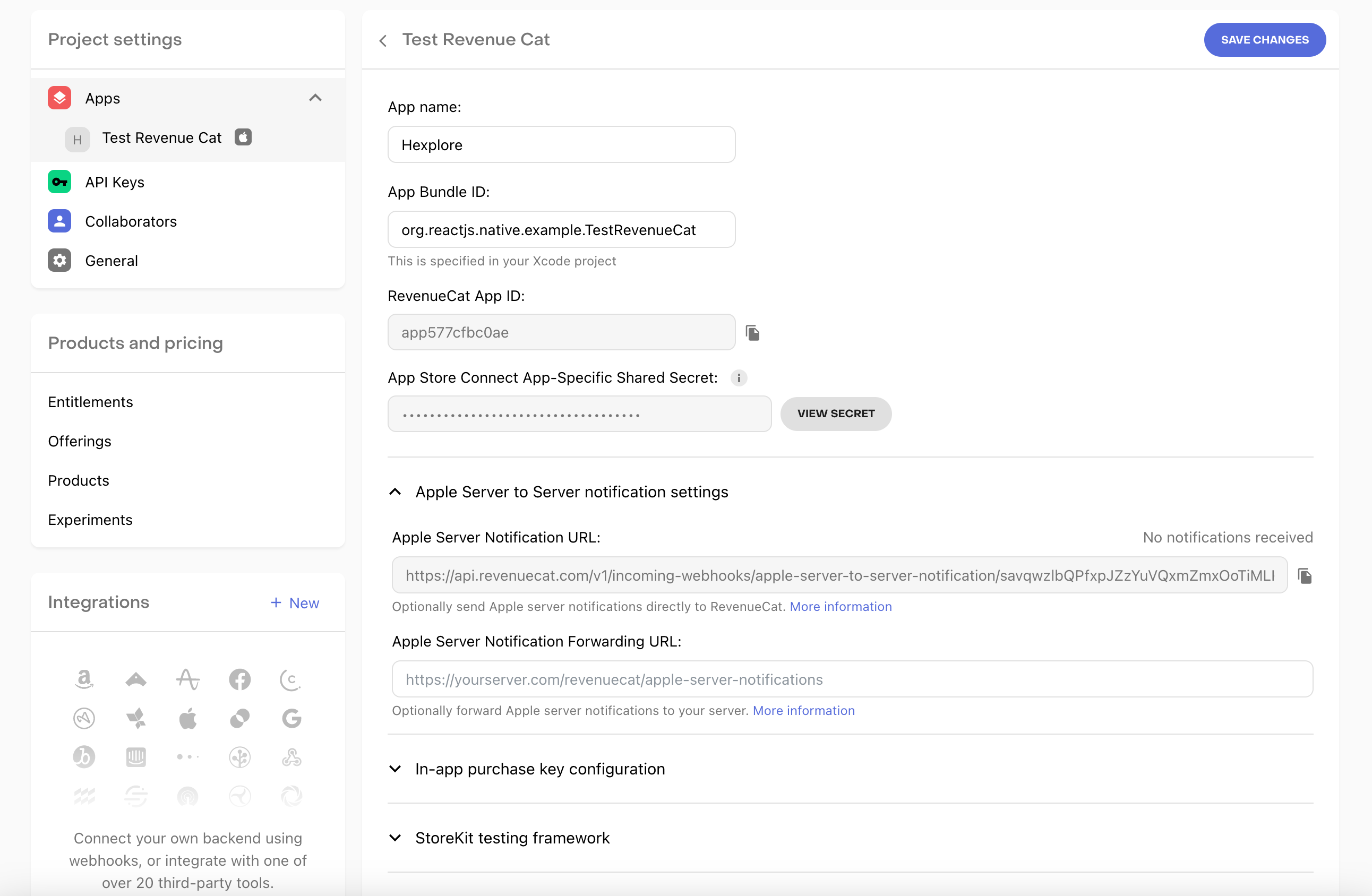Click the Mixpanel three-dots integration icon

click(188, 757)
